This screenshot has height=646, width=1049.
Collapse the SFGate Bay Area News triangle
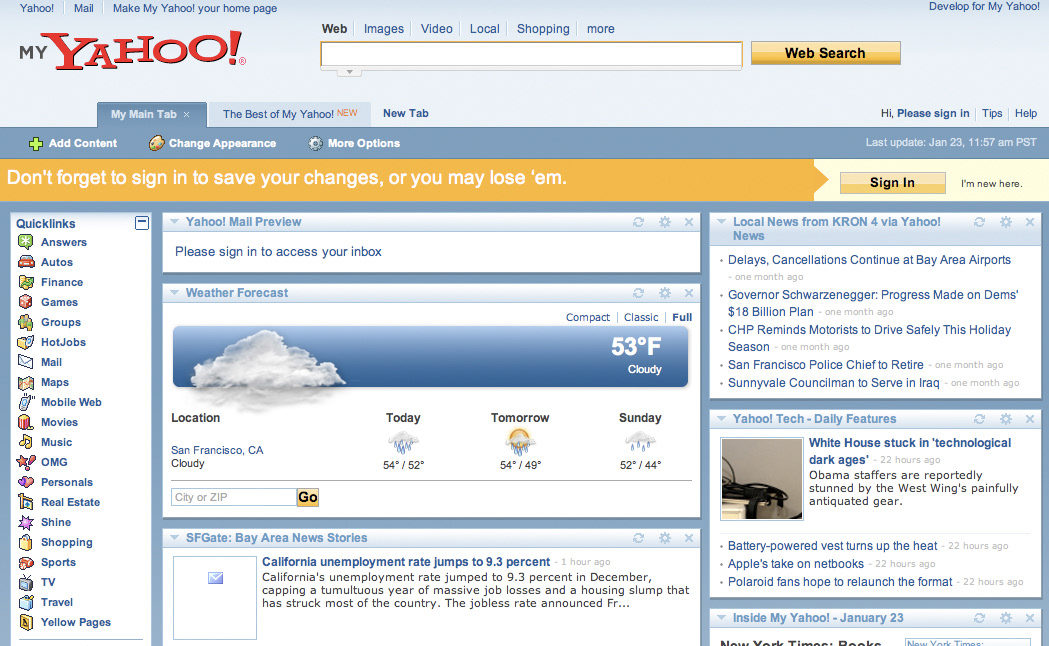(174, 537)
